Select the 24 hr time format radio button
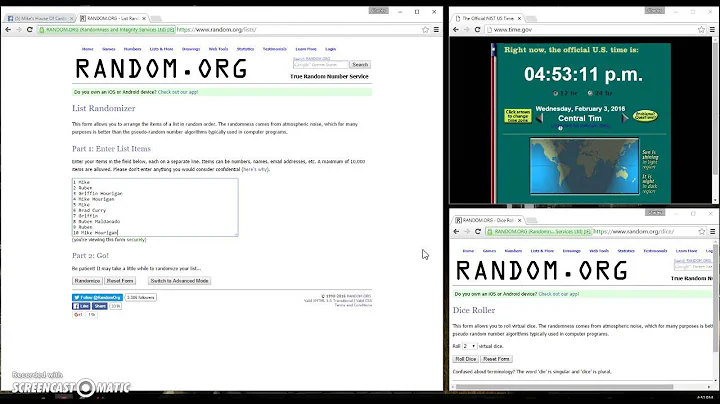The width and height of the screenshot is (720, 404). pos(590,93)
